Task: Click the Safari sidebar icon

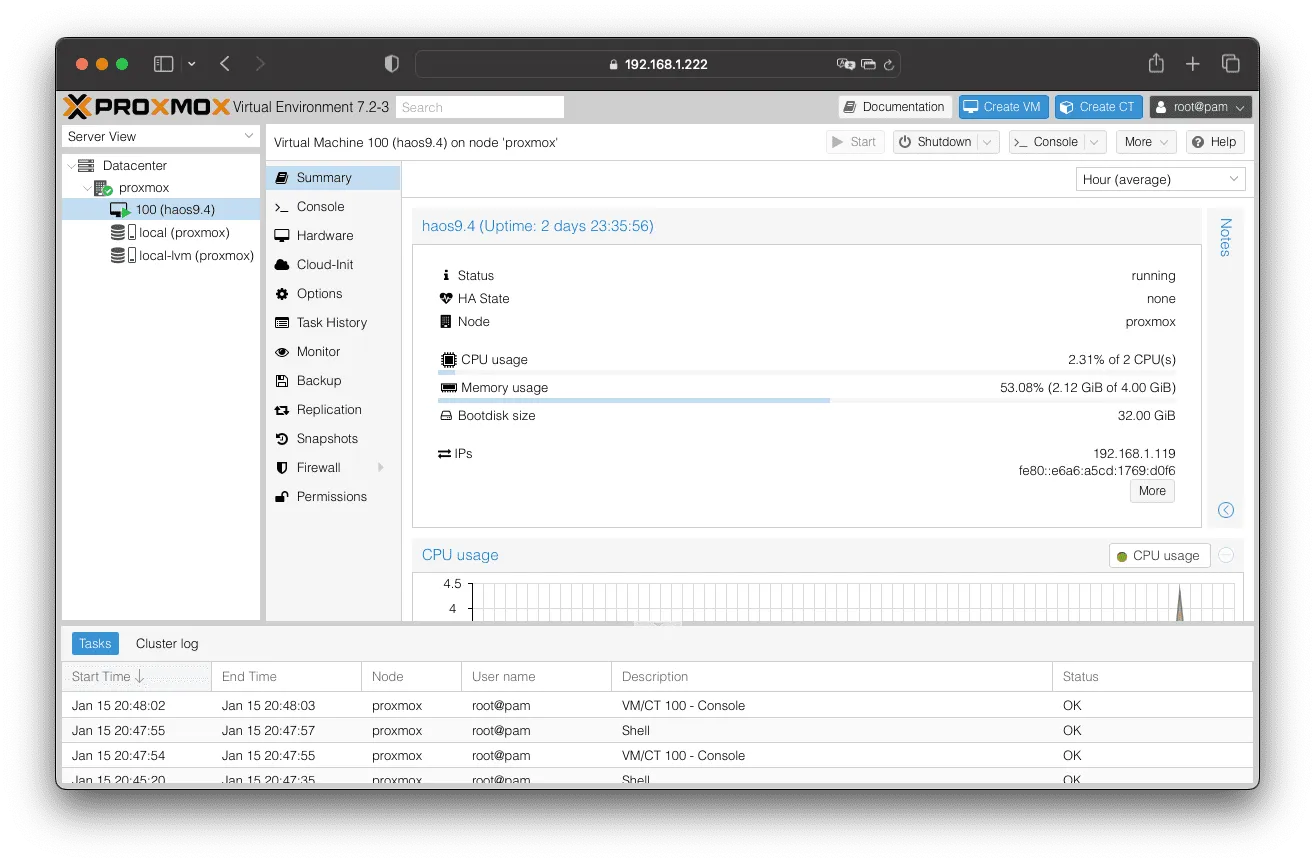Action: tap(164, 64)
